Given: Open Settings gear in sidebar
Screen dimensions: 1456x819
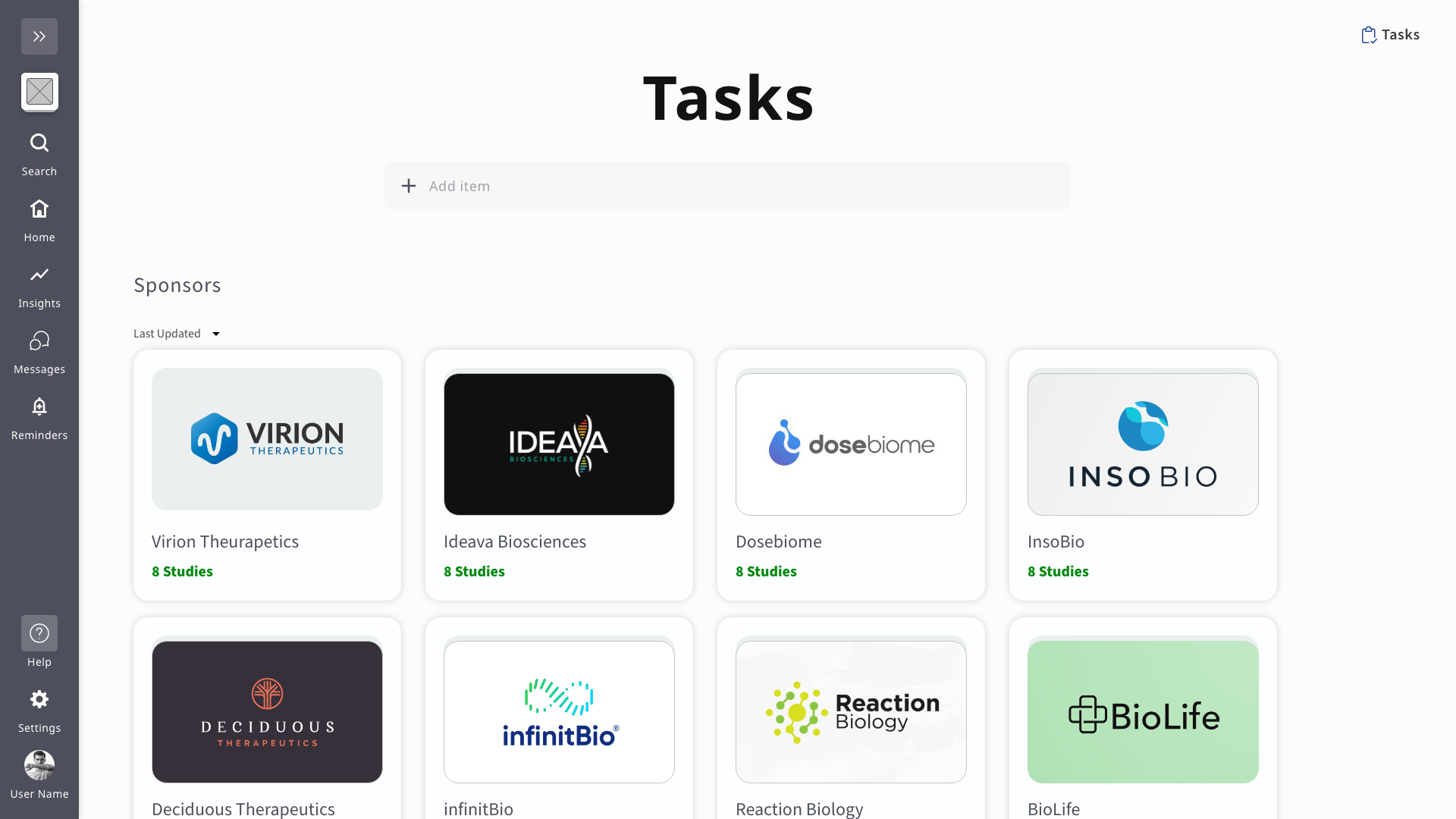Looking at the screenshot, I should [x=39, y=699].
